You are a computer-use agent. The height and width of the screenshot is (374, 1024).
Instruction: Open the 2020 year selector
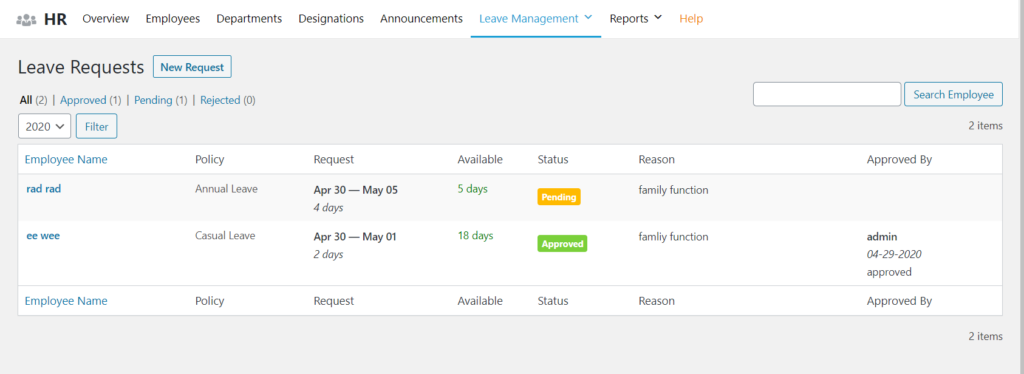coord(44,127)
